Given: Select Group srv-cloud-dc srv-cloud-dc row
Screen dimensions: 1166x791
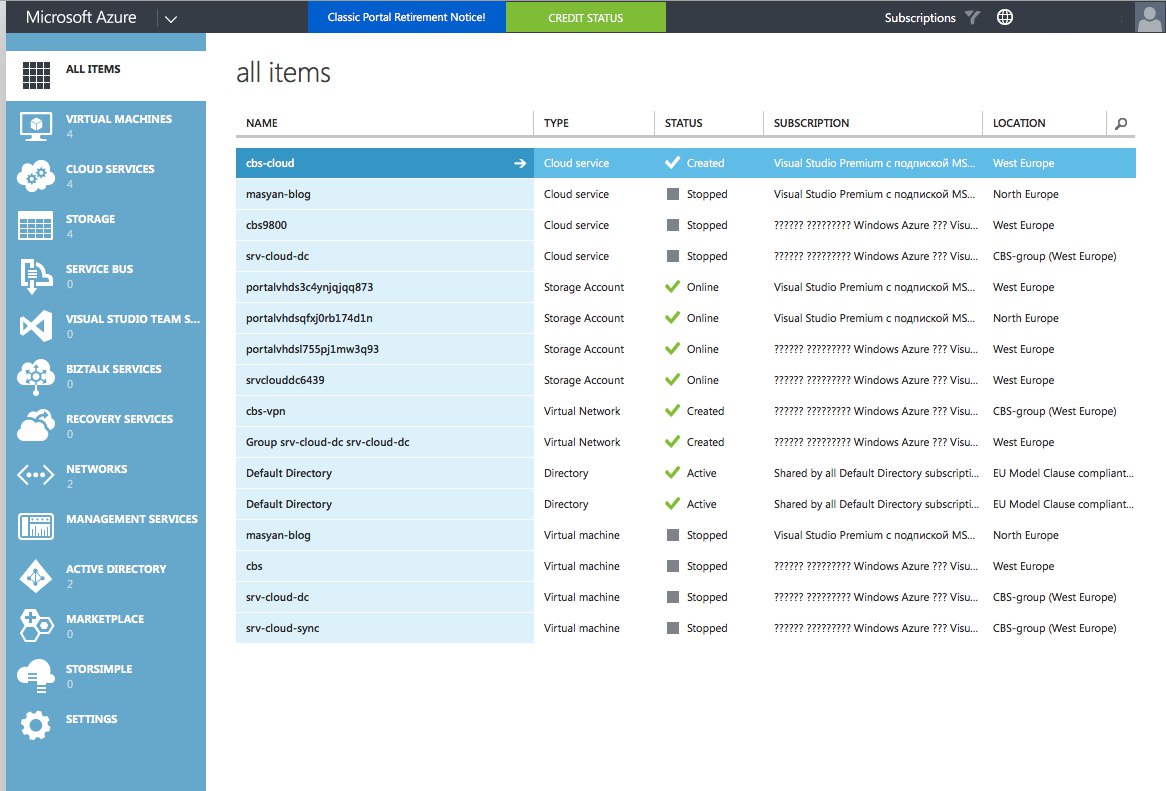Looking at the screenshot, I should click(x=686, y=442).
